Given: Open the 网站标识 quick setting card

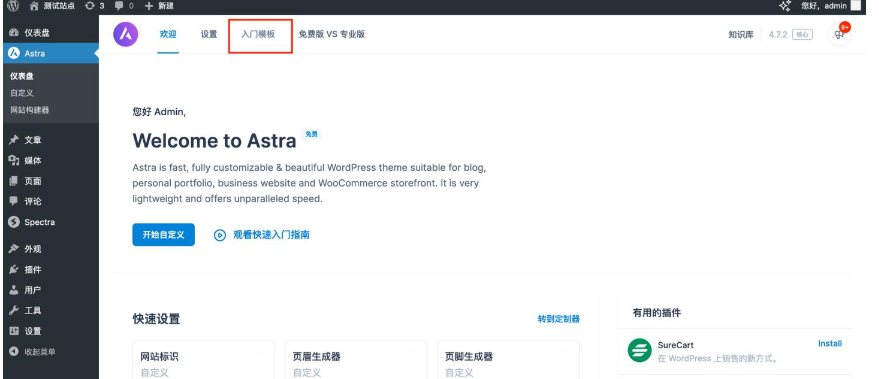Looking at the screenshot, I should pyautogui.click(x=203, y=360).
